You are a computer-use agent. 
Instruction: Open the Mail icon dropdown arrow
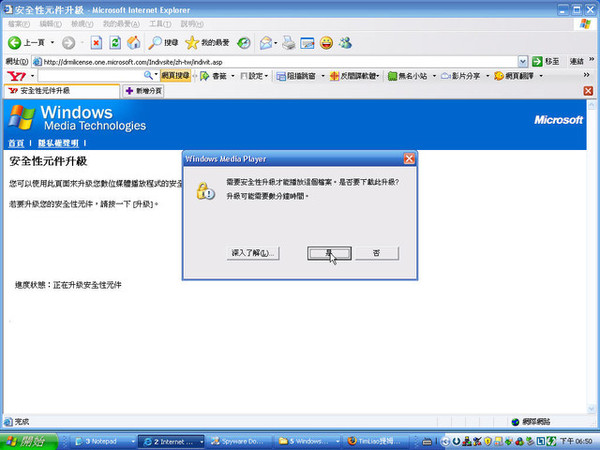click(x=276, y=43)
